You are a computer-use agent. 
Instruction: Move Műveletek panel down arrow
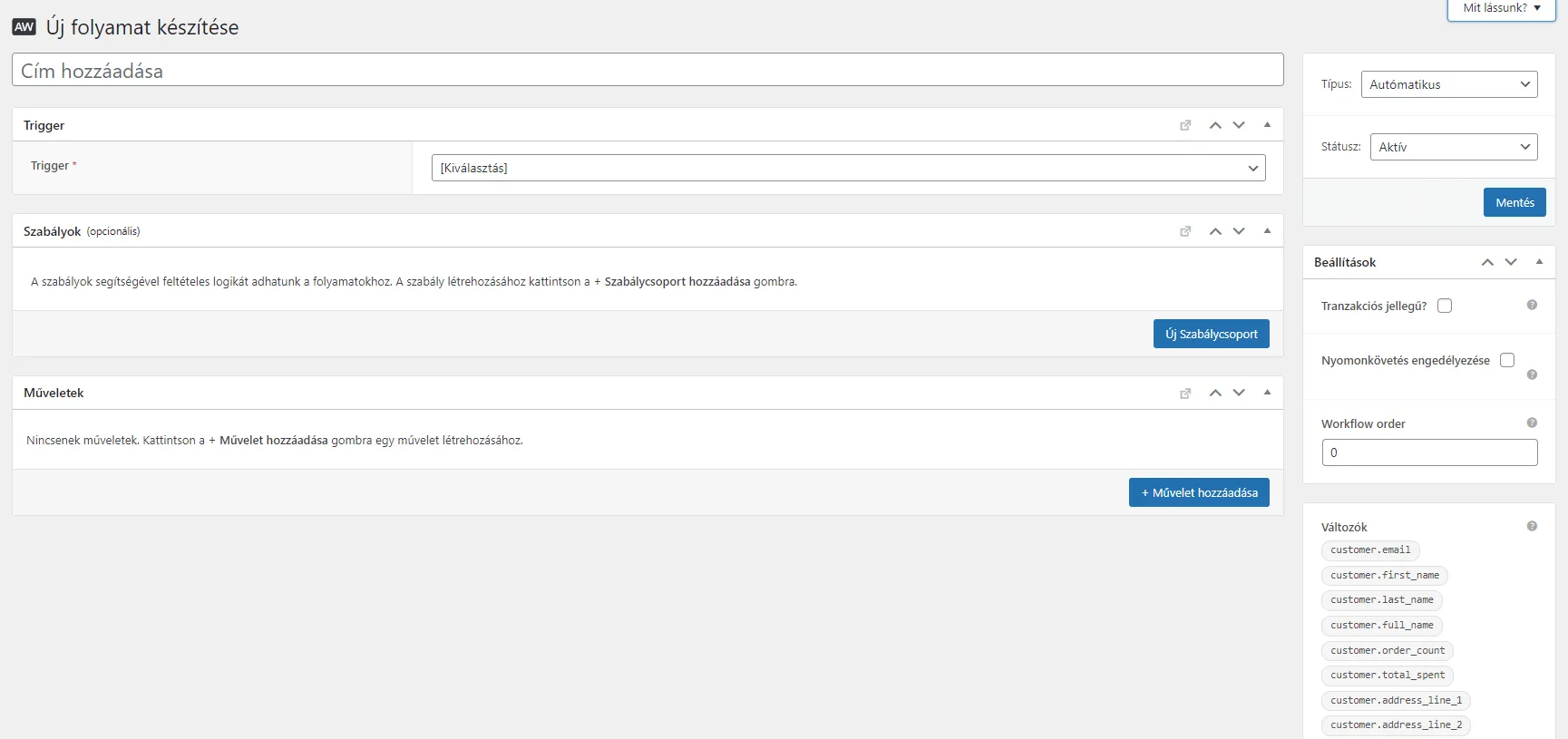[x=1239, y=393]
